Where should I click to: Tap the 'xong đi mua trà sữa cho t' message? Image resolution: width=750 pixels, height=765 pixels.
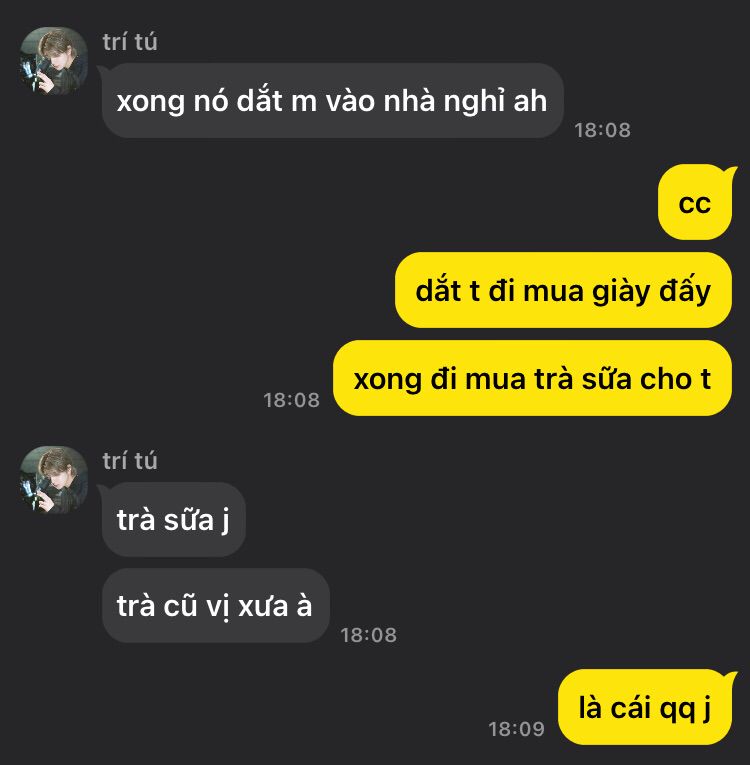(532, 378)
